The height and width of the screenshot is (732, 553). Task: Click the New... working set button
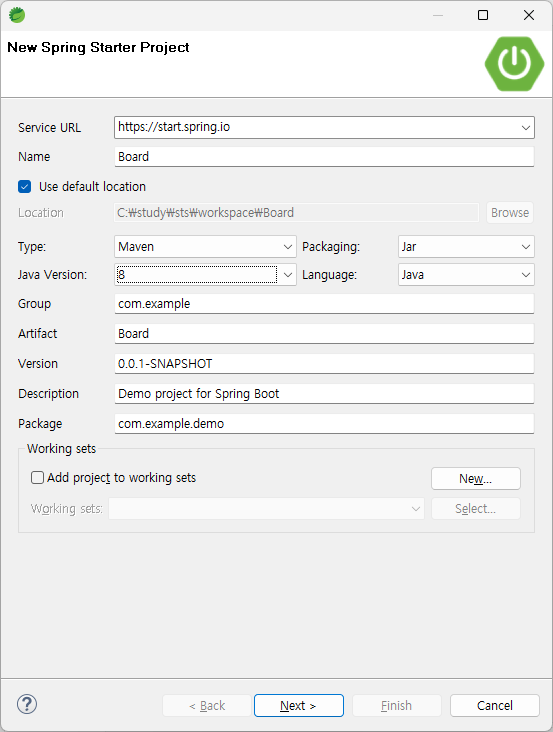[476, 479]
